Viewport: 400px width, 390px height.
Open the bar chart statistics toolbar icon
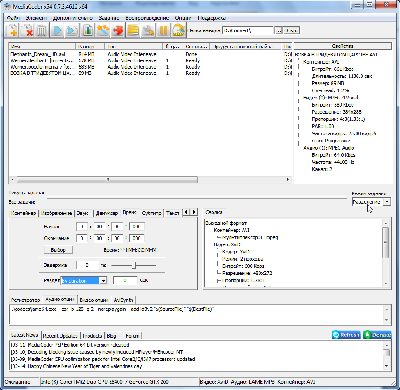tap(87, 31)
